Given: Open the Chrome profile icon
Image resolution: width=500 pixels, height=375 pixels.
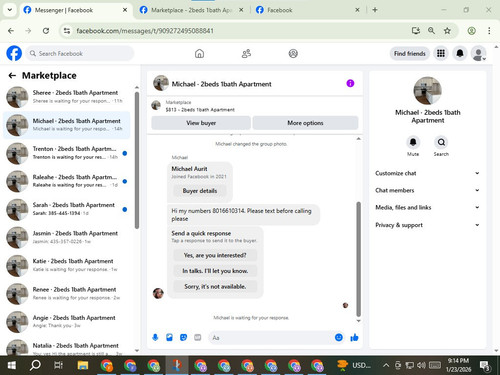Looking at the screenshot, I should coord(471,31).
